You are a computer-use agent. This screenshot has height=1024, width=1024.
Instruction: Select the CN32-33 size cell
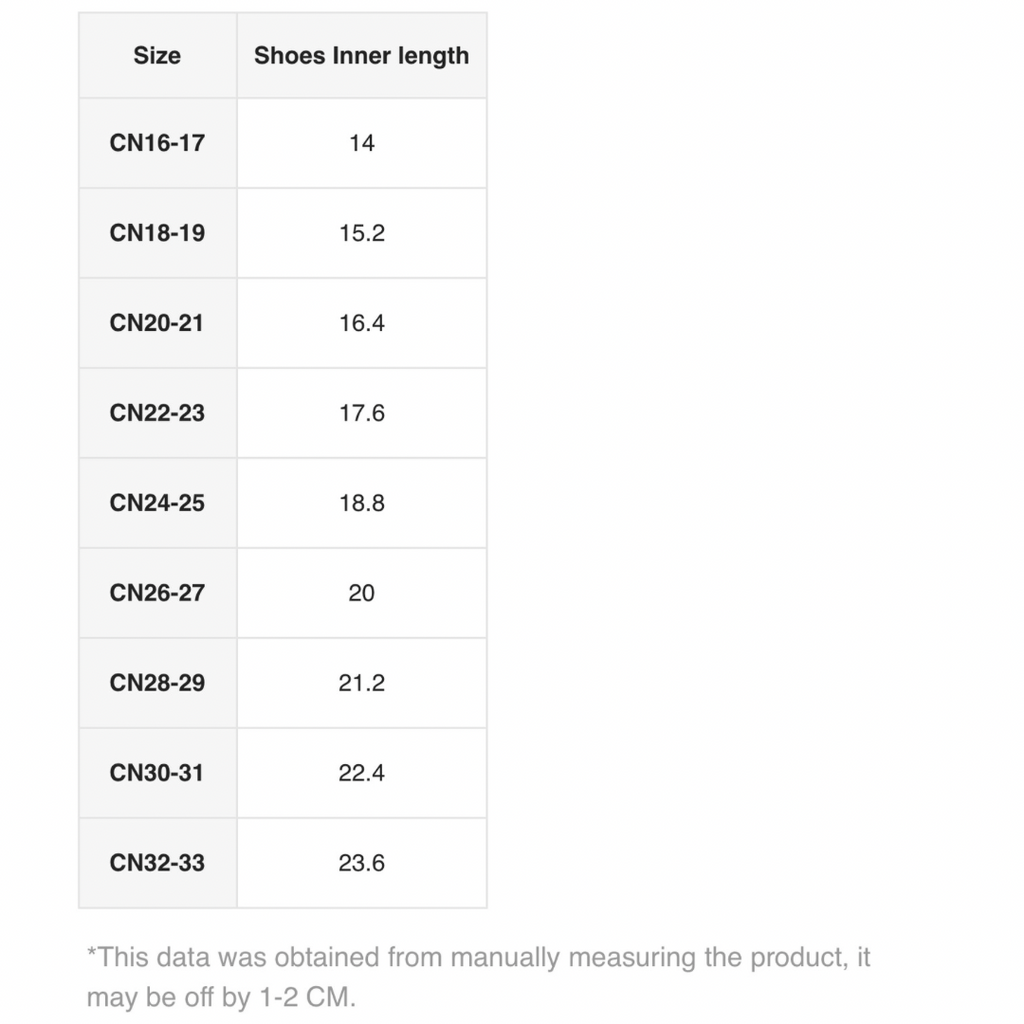[x=157, y=863]
